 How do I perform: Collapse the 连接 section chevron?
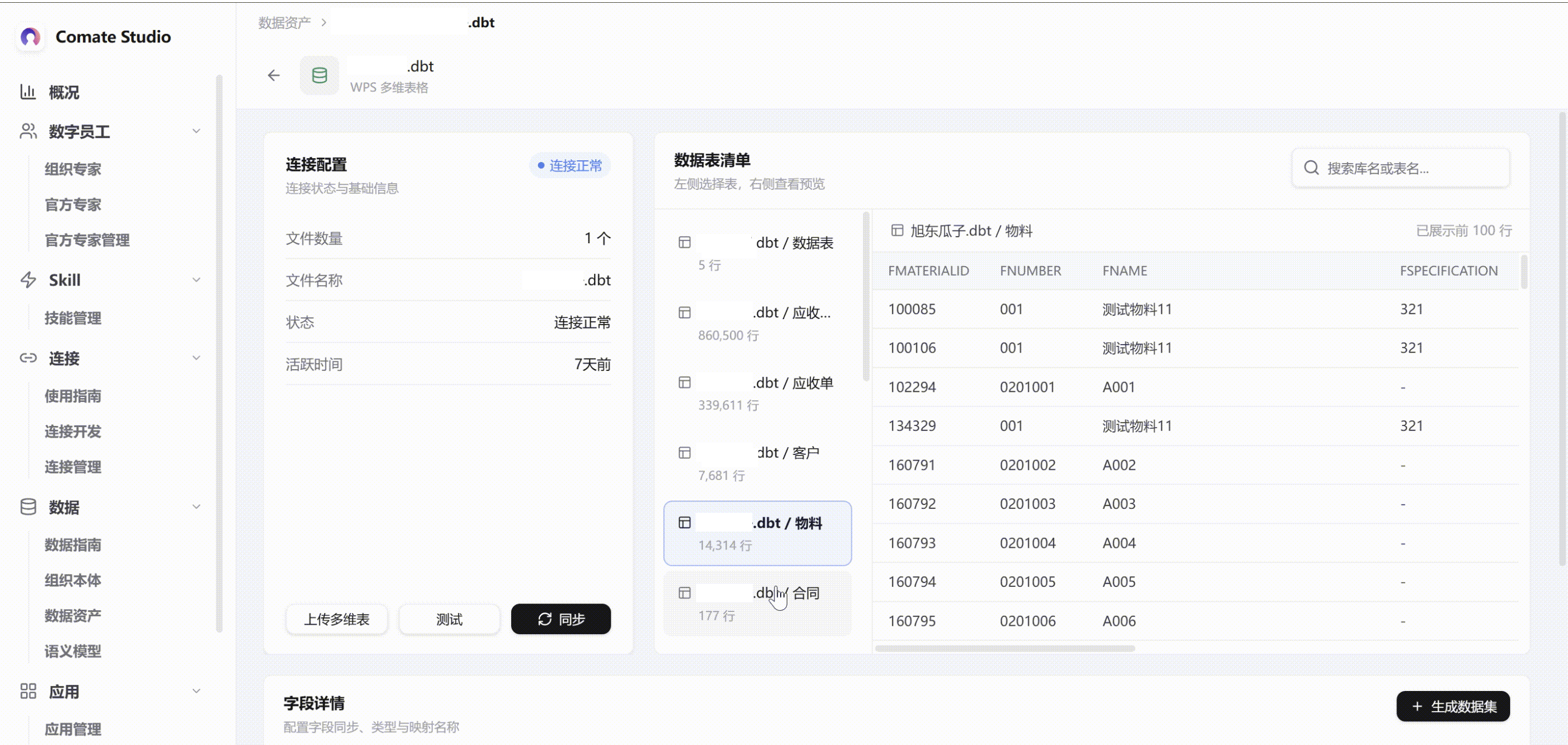[196, 358]
